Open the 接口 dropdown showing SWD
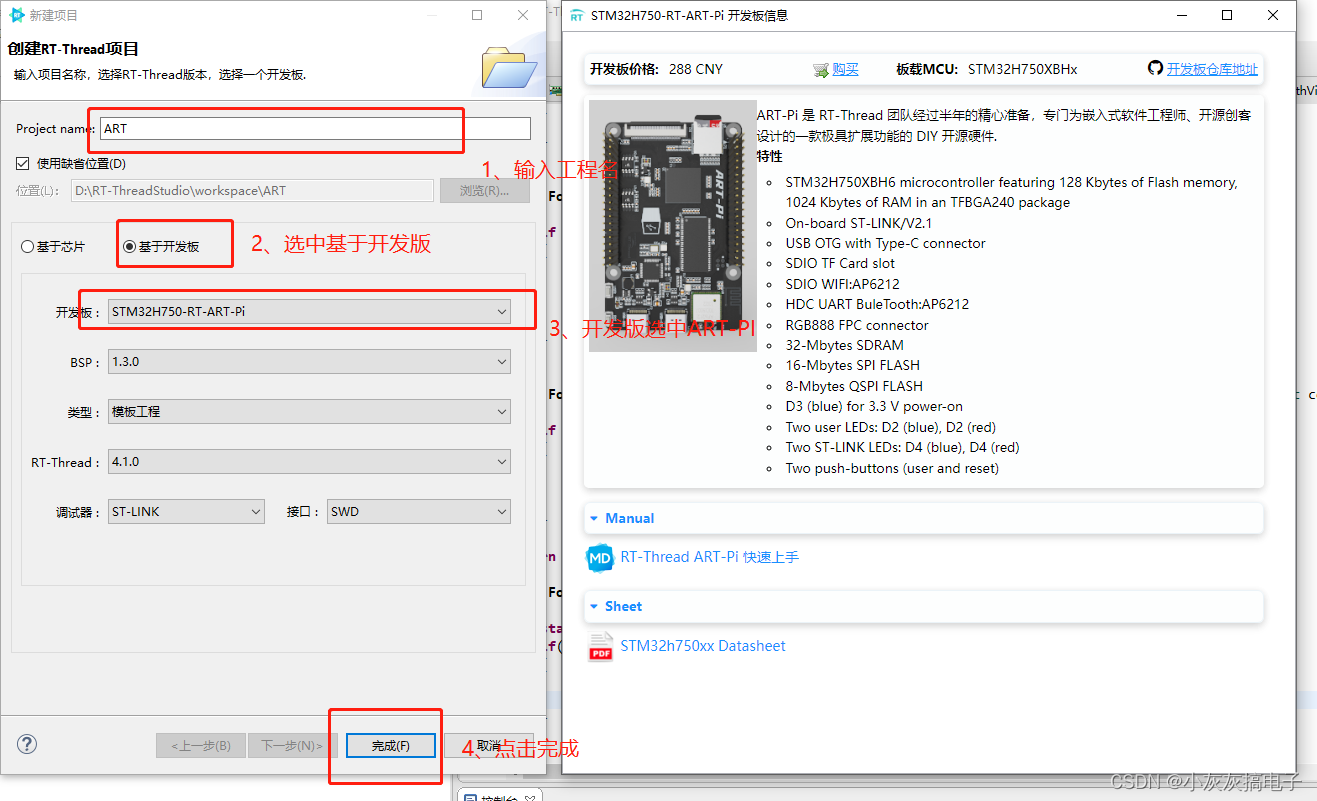 (x=419, y=512)
